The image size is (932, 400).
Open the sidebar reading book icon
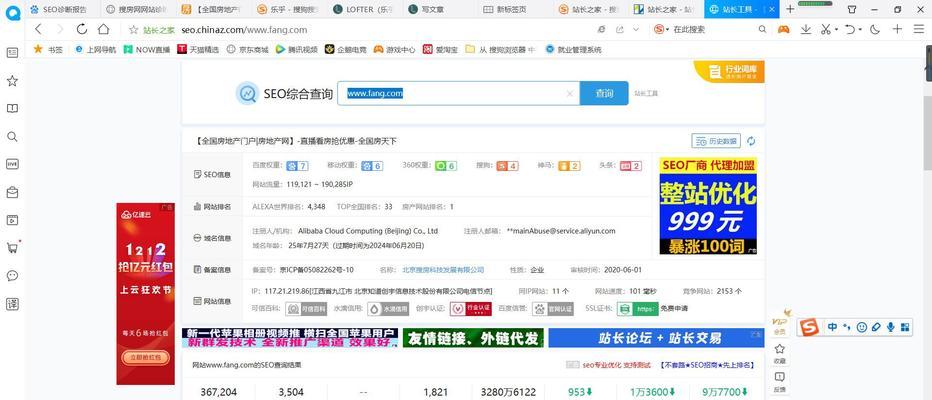click(x=12, y=108)
